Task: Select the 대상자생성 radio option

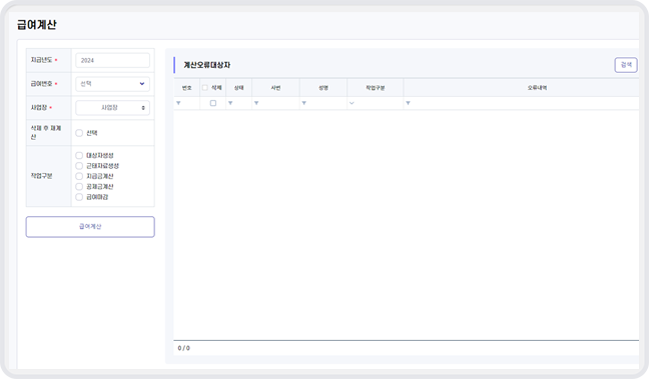Action: [79, 156]
